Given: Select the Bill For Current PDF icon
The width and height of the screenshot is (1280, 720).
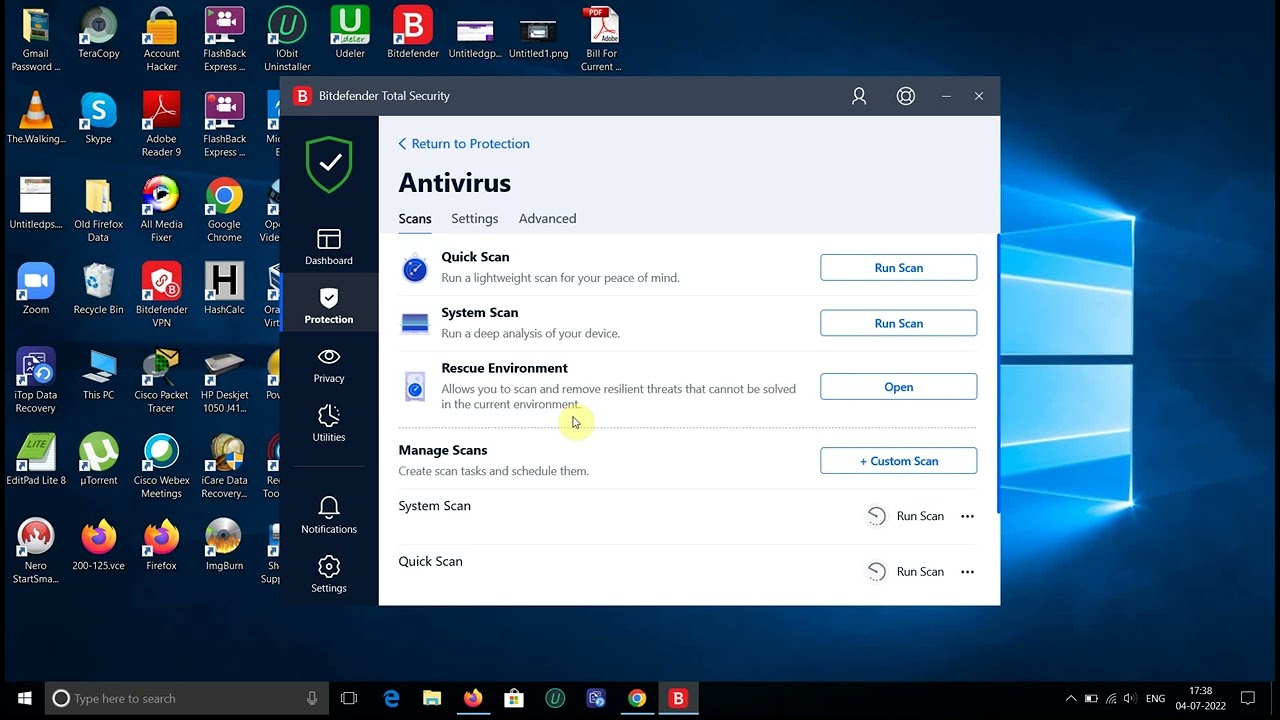Looking at the screenshot, I should [601, 39].
